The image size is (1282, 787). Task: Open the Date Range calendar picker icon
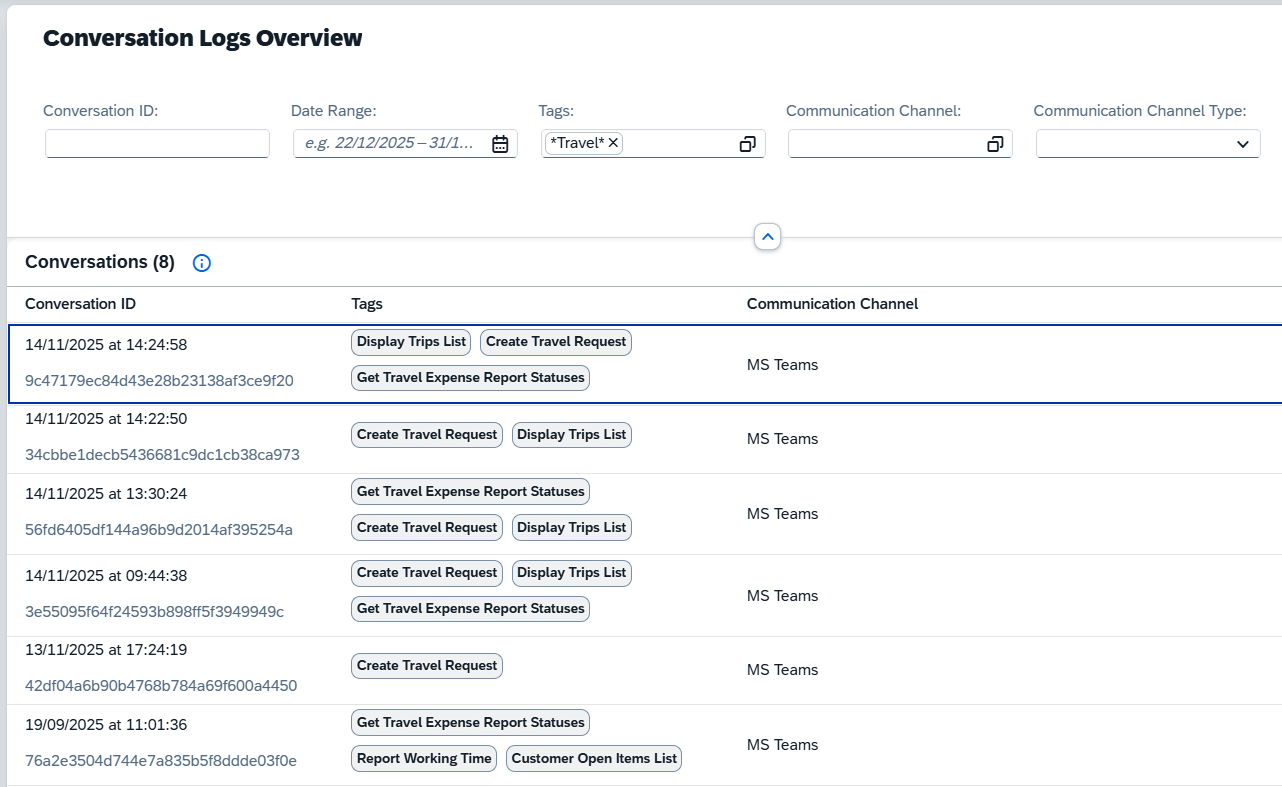(500, 144)
